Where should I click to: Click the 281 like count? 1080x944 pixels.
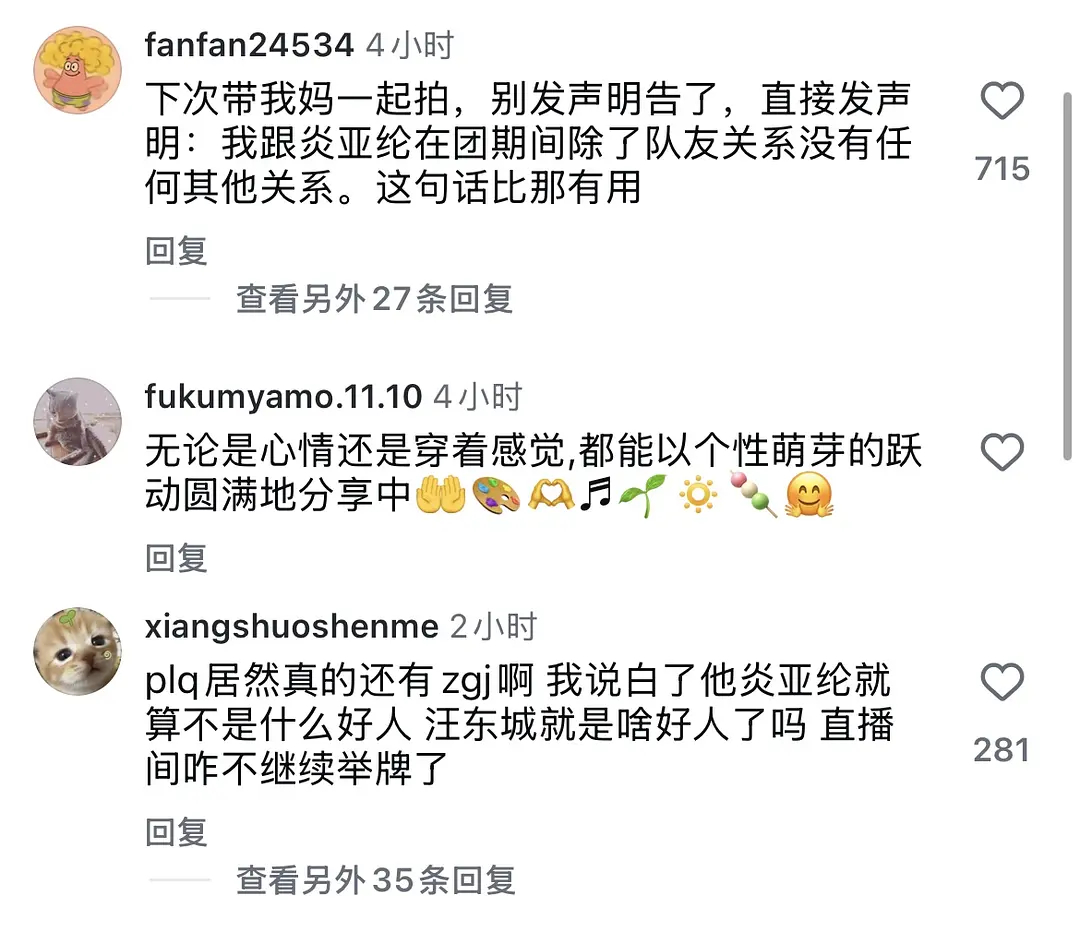pos(1002,750)
